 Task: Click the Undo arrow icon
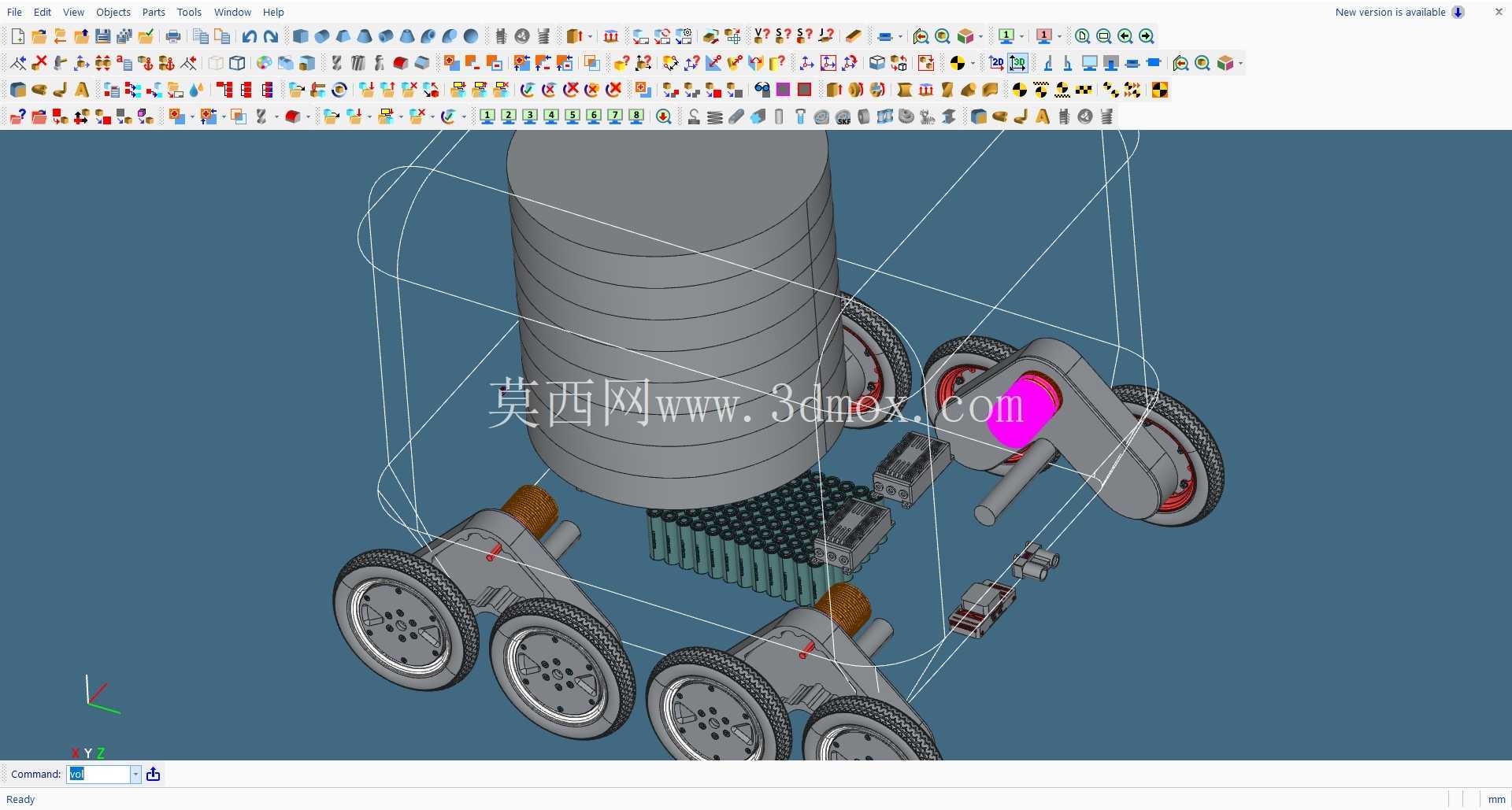(x=250, y=36)
